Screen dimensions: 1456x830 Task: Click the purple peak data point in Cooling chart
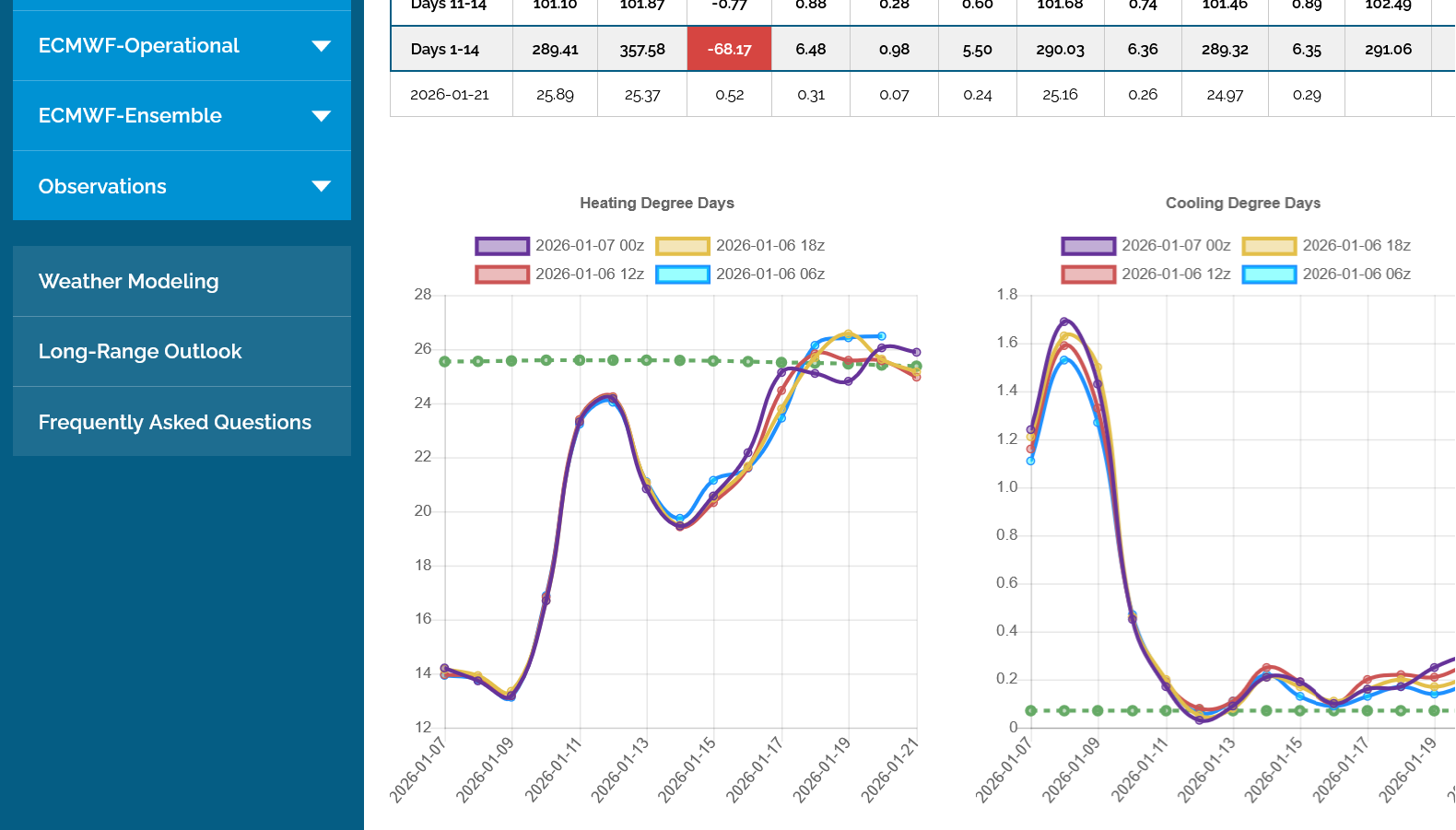[1064, 322]
